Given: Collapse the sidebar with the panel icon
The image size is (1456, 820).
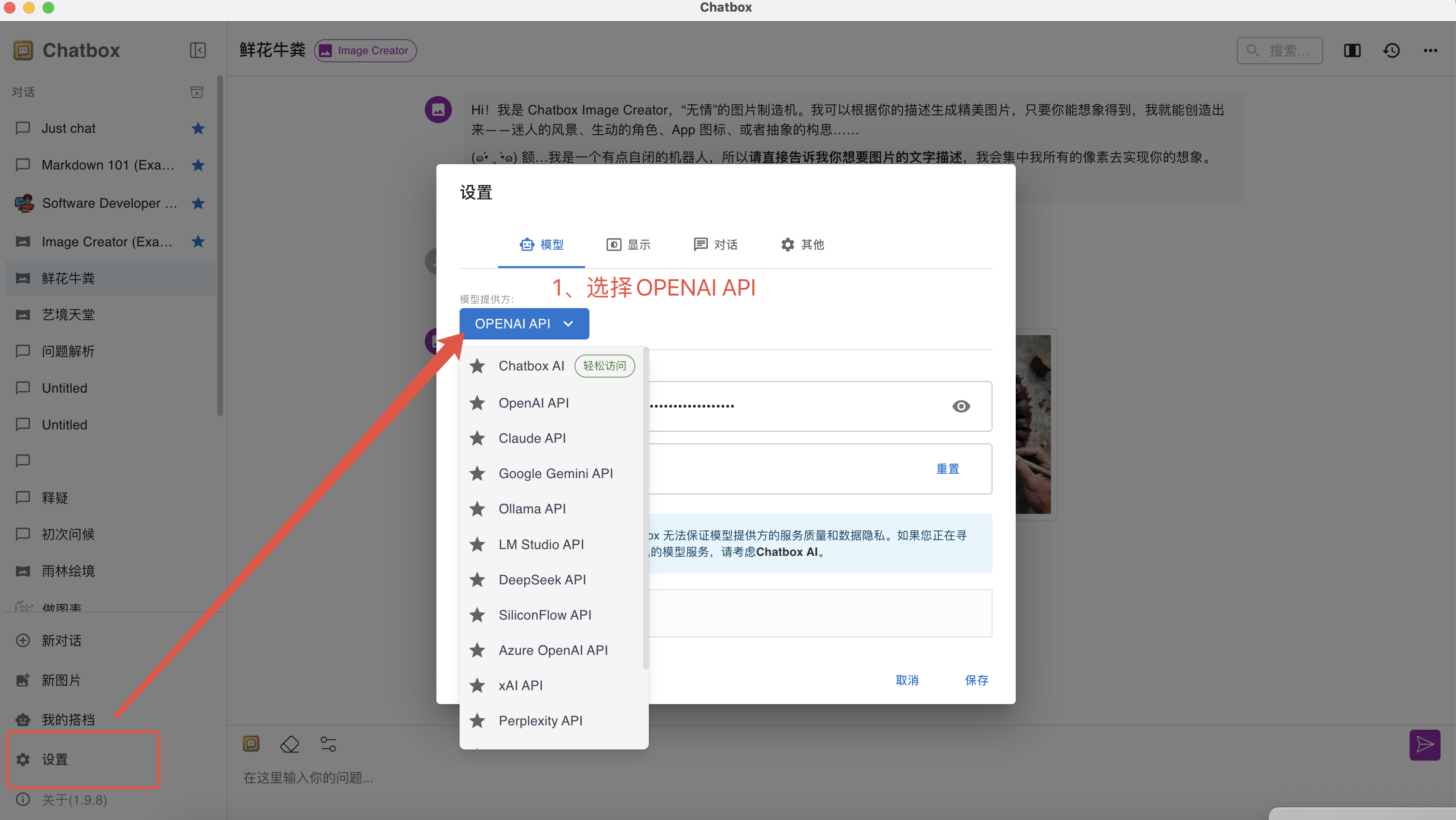Looking at the screenshot, I should point(198,50).
